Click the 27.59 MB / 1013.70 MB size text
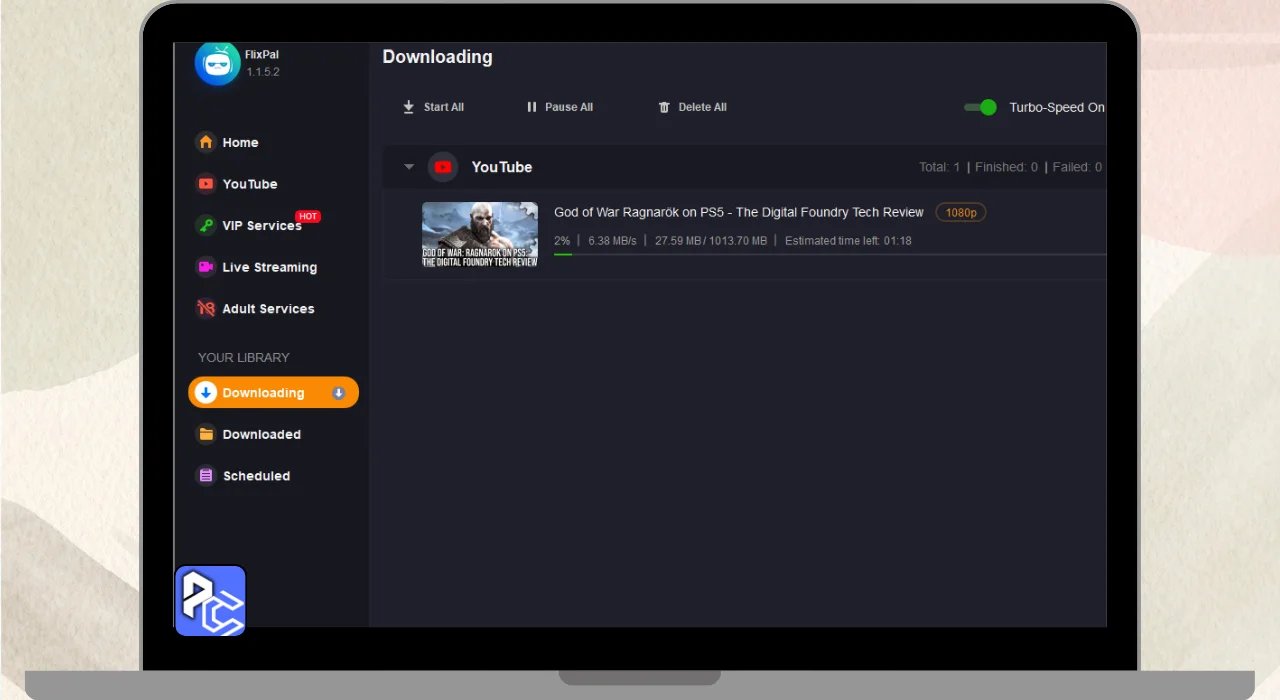 pyautogui.click(x=711, y=241)
